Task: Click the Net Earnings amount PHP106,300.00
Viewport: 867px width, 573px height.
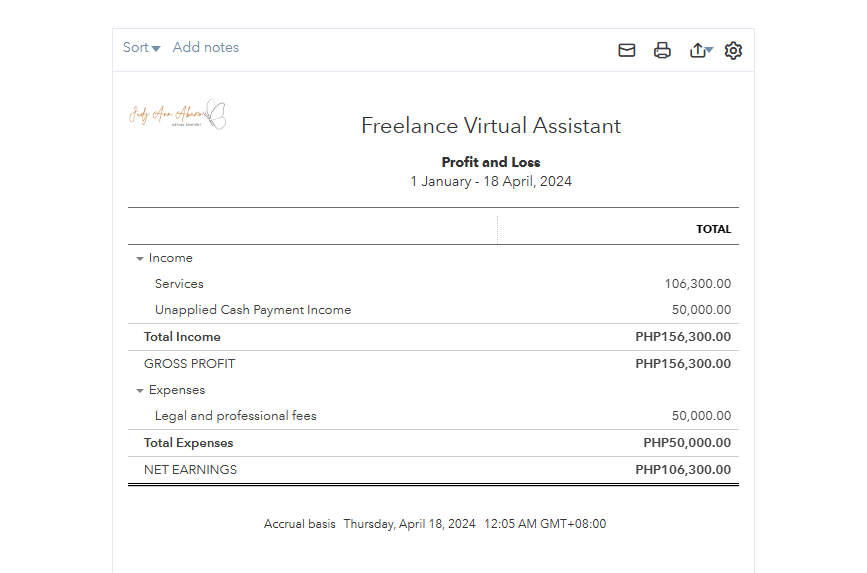Action: (x=683, y=470)
